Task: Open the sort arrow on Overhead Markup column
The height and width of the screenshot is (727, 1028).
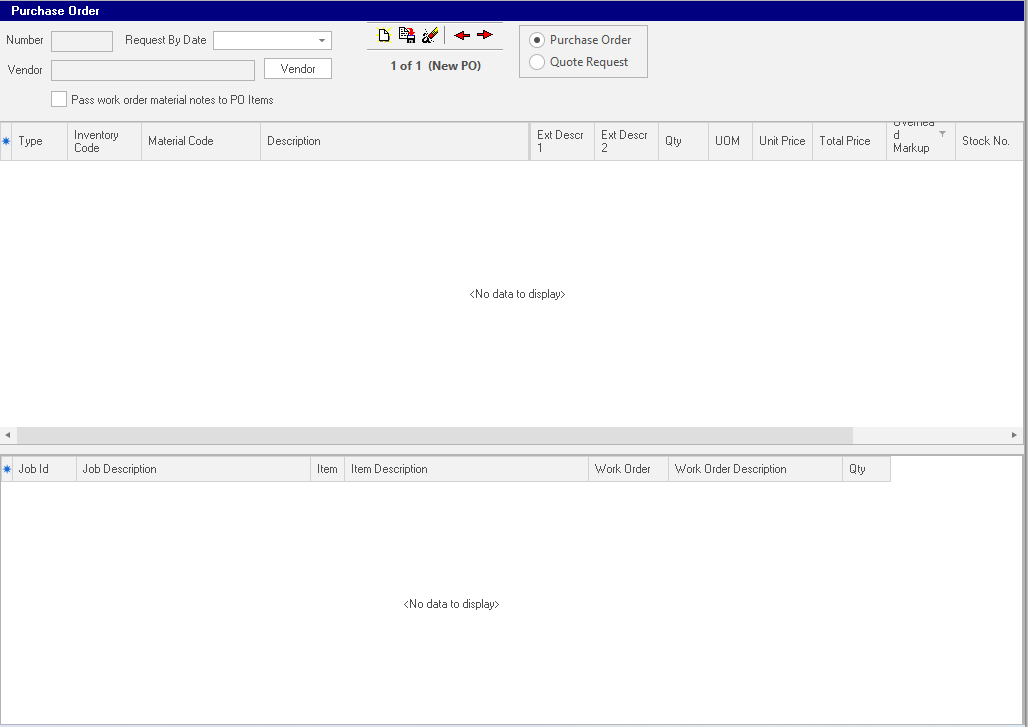Action: [x=941, y=134]
